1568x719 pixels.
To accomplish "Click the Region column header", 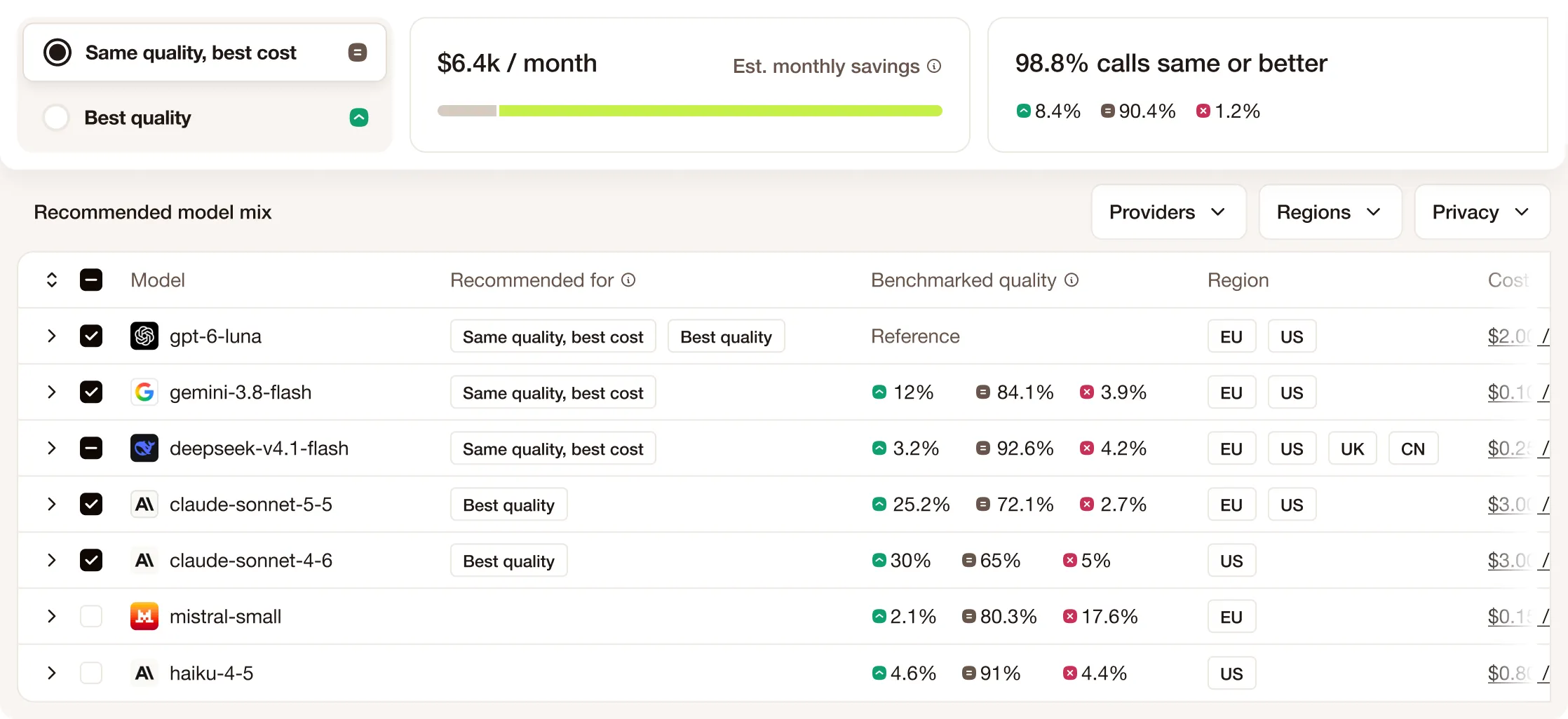I will (x=1238, y=280).
